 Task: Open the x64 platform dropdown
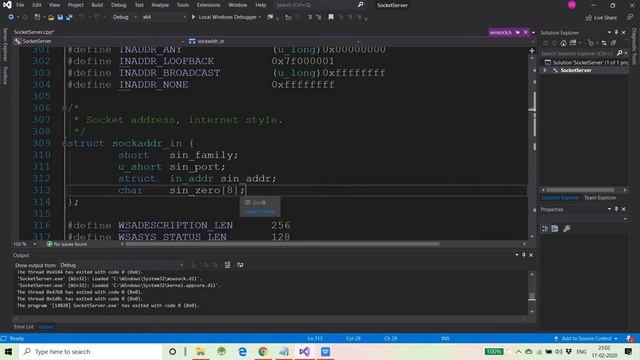click(164, 17)
